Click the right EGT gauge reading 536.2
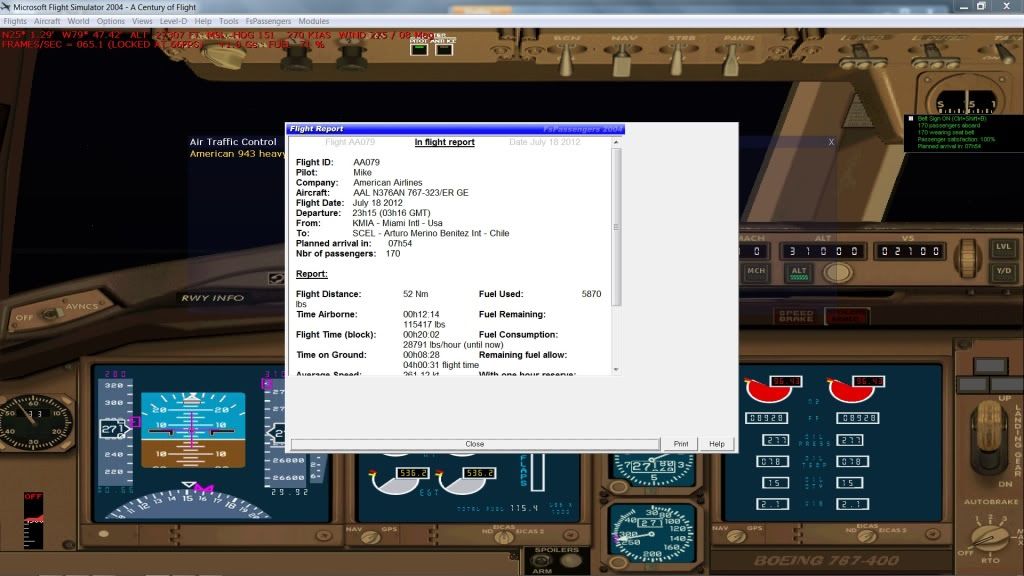This screenshot has width=1024, height=576. 468,482
